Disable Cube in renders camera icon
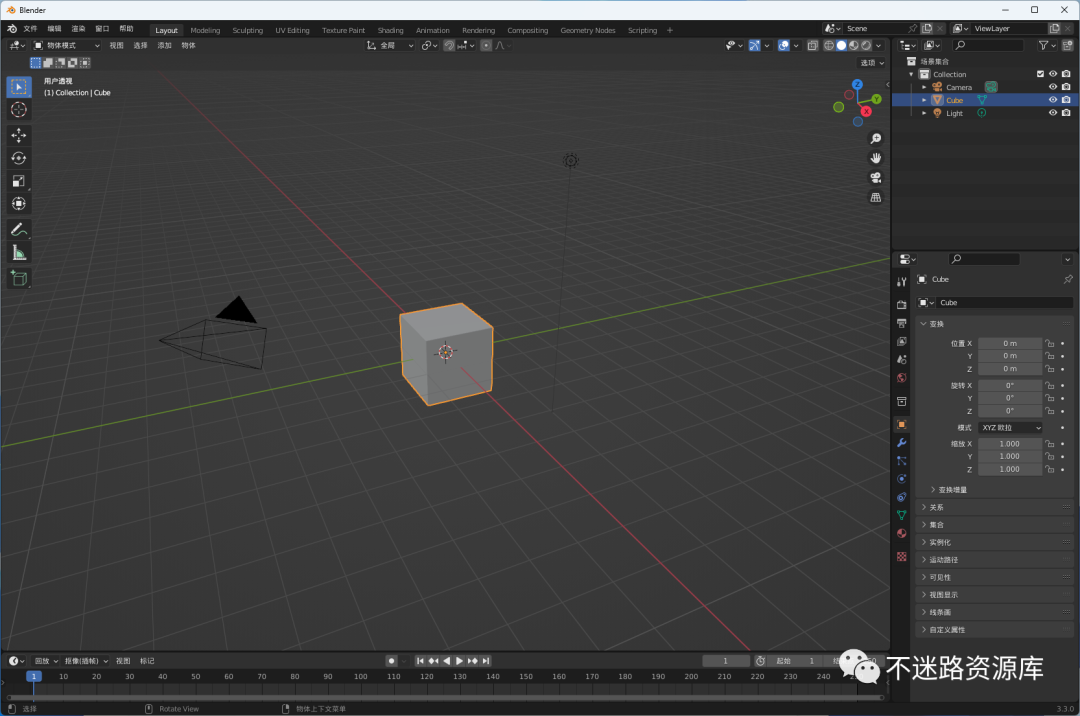 pyautogui.click(x=1066, y=100)
